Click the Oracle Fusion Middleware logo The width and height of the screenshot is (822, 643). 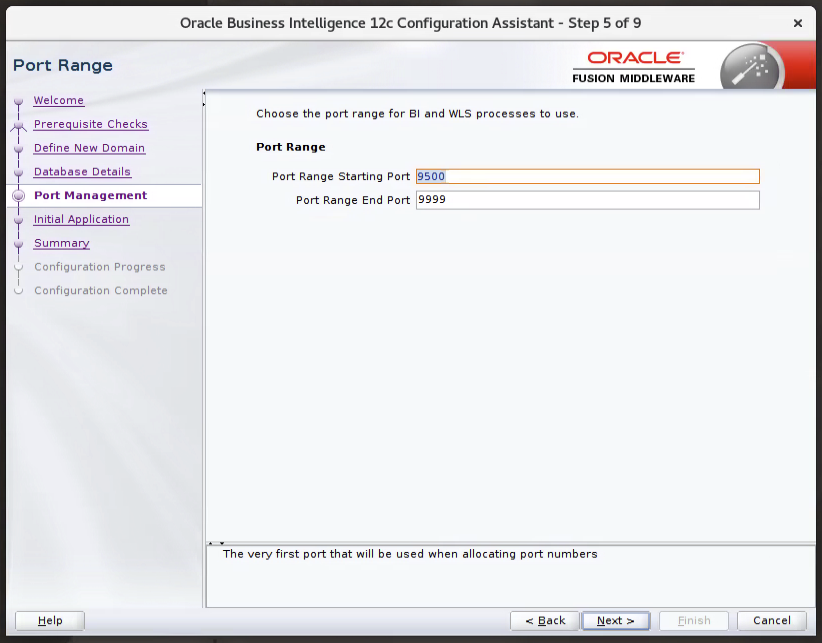point(634,67)
